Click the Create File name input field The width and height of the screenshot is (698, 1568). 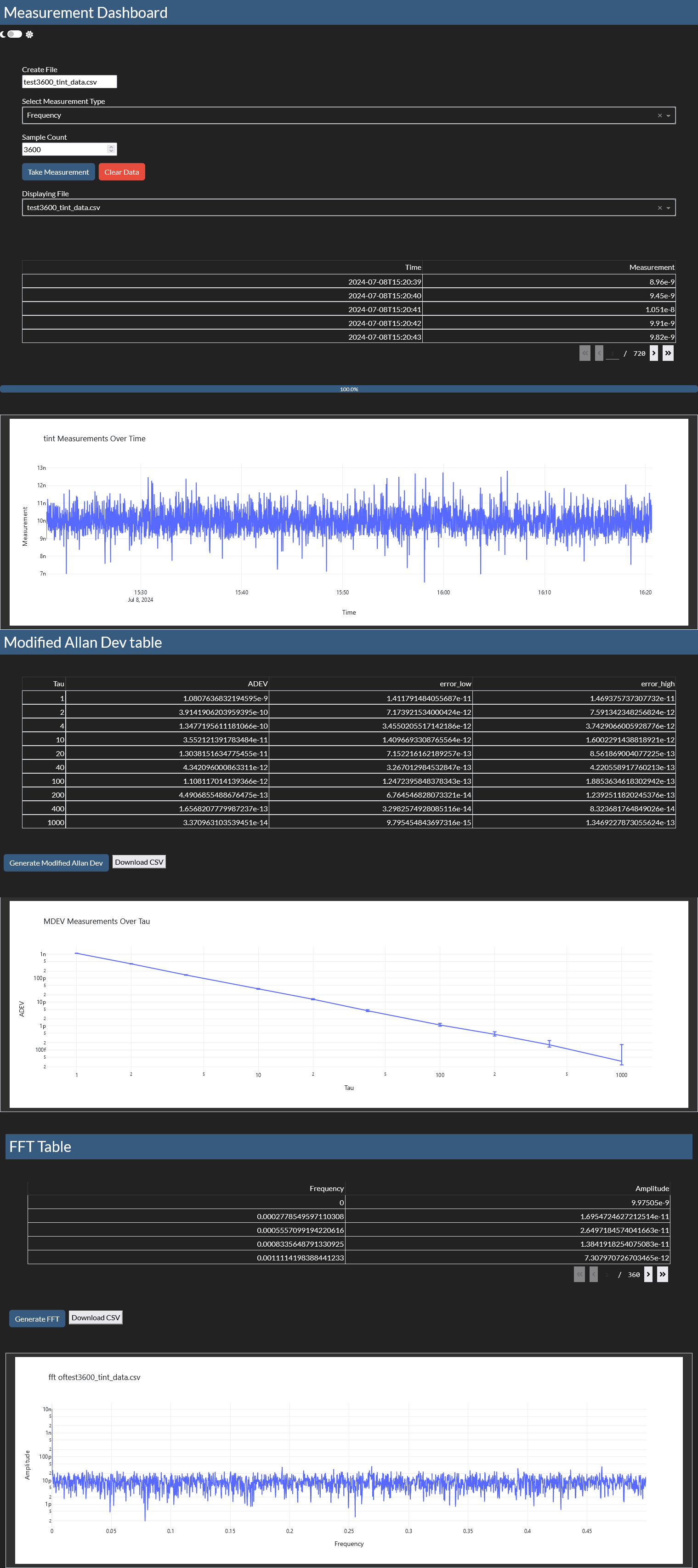coord(69,82)
